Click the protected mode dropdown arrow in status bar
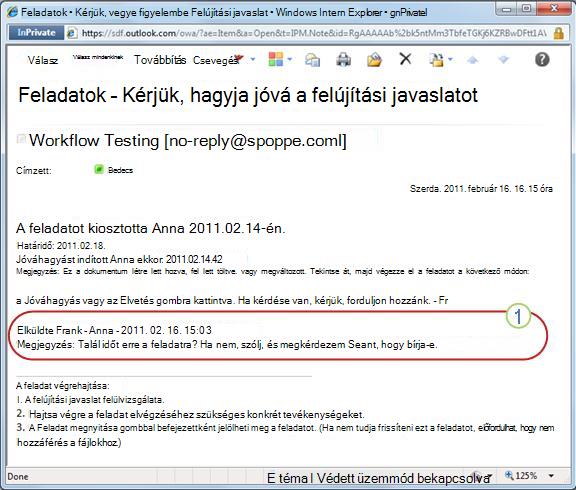 point(490,476)
